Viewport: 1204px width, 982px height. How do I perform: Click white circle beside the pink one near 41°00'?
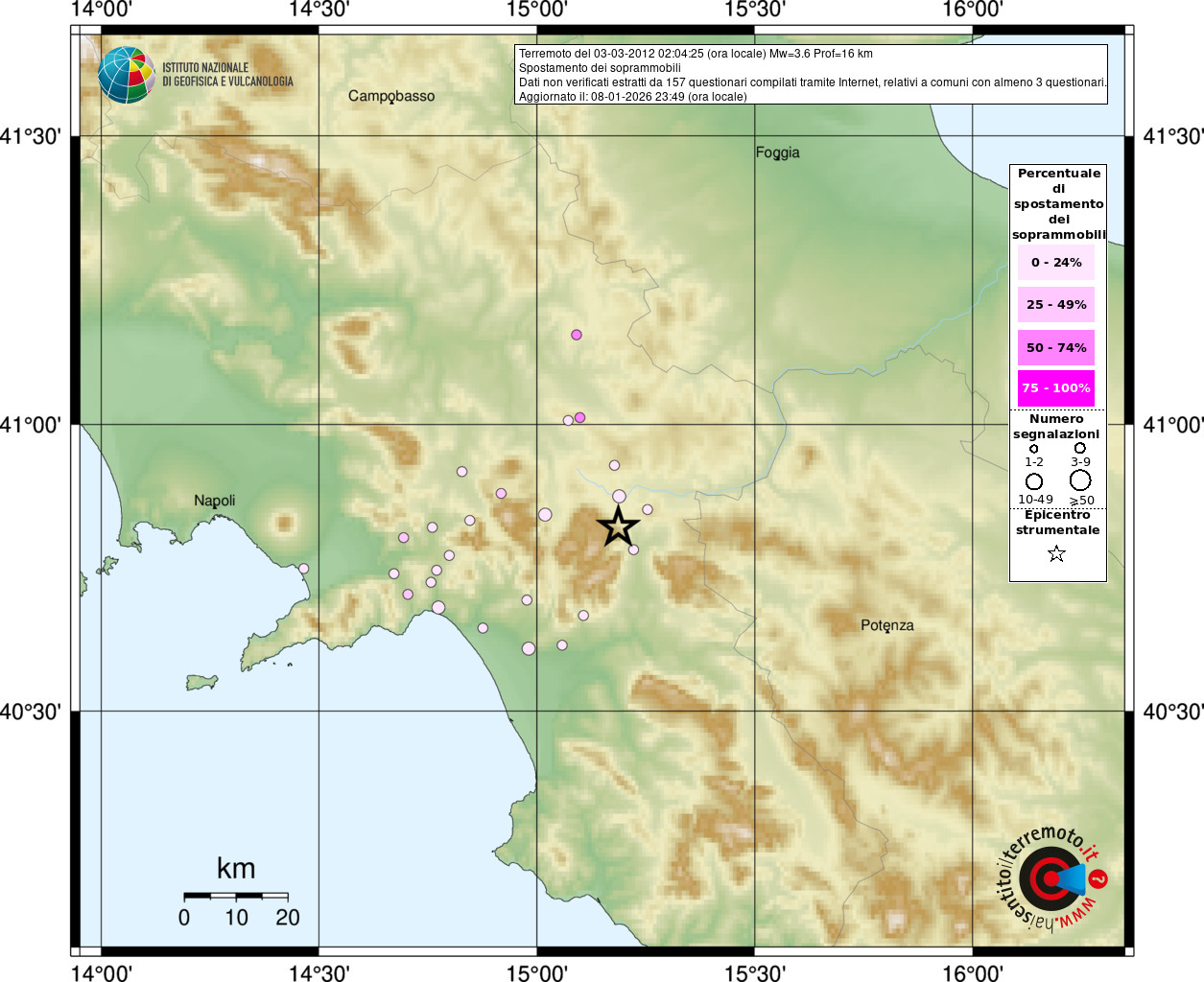coord(568,420)
